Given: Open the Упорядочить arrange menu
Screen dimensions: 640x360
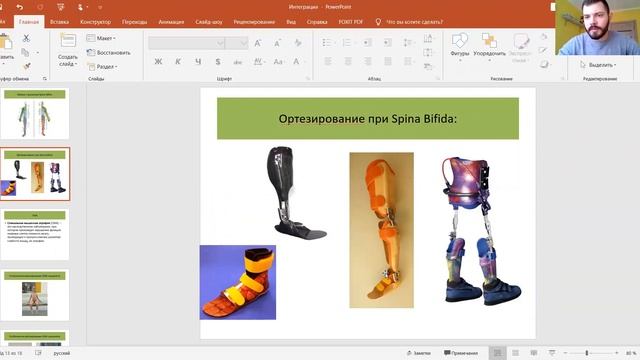Looking at the screenshot, I should pos(489,47).
